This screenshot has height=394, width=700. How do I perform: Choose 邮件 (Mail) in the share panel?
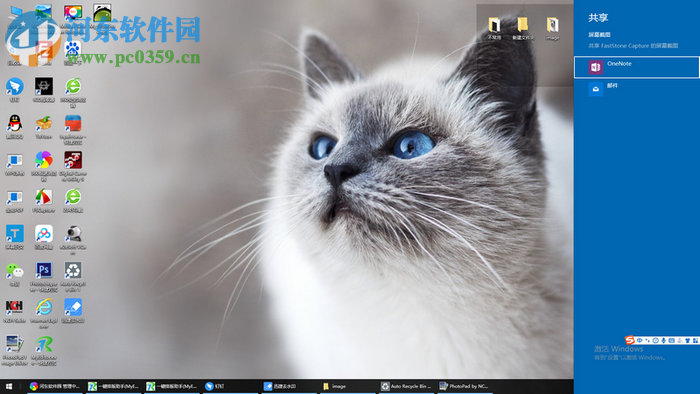(637, 89)
